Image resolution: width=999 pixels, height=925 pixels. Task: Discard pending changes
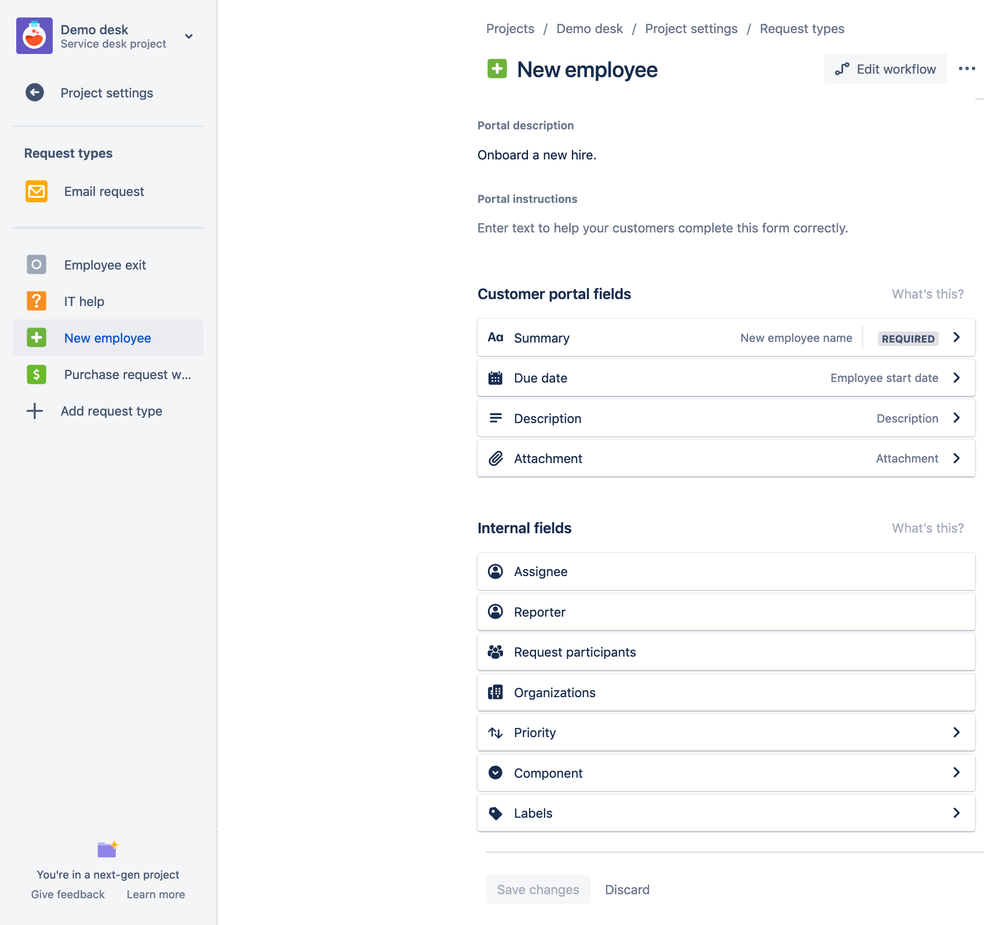627,889
